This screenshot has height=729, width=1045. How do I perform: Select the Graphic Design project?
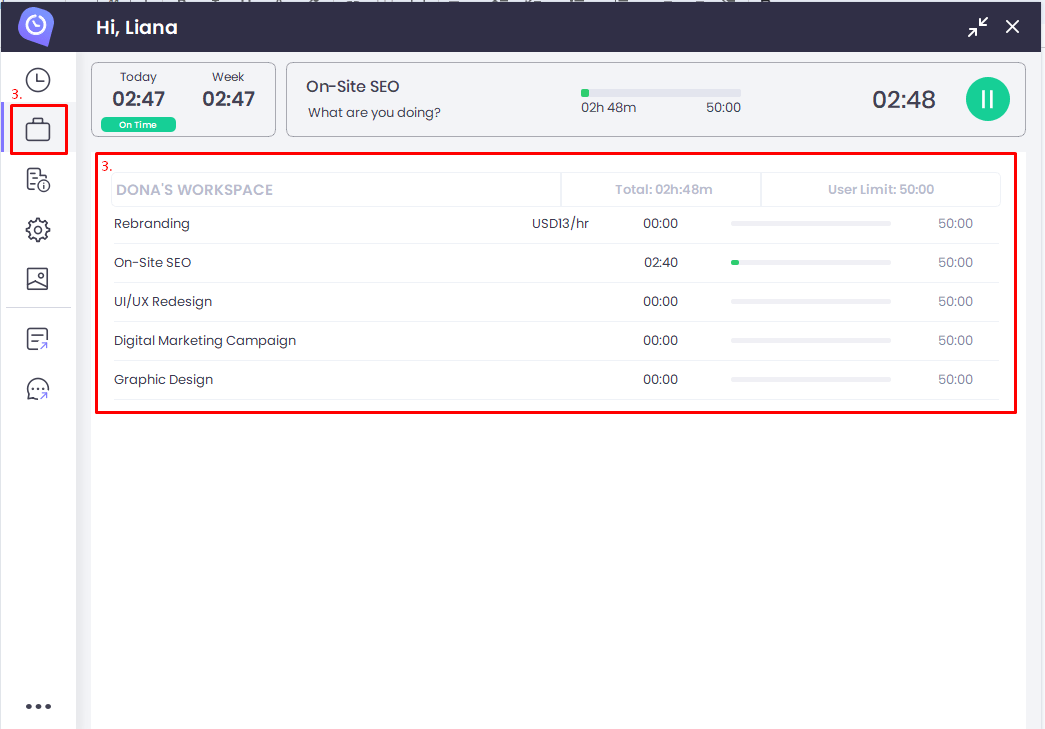point(556,380)
